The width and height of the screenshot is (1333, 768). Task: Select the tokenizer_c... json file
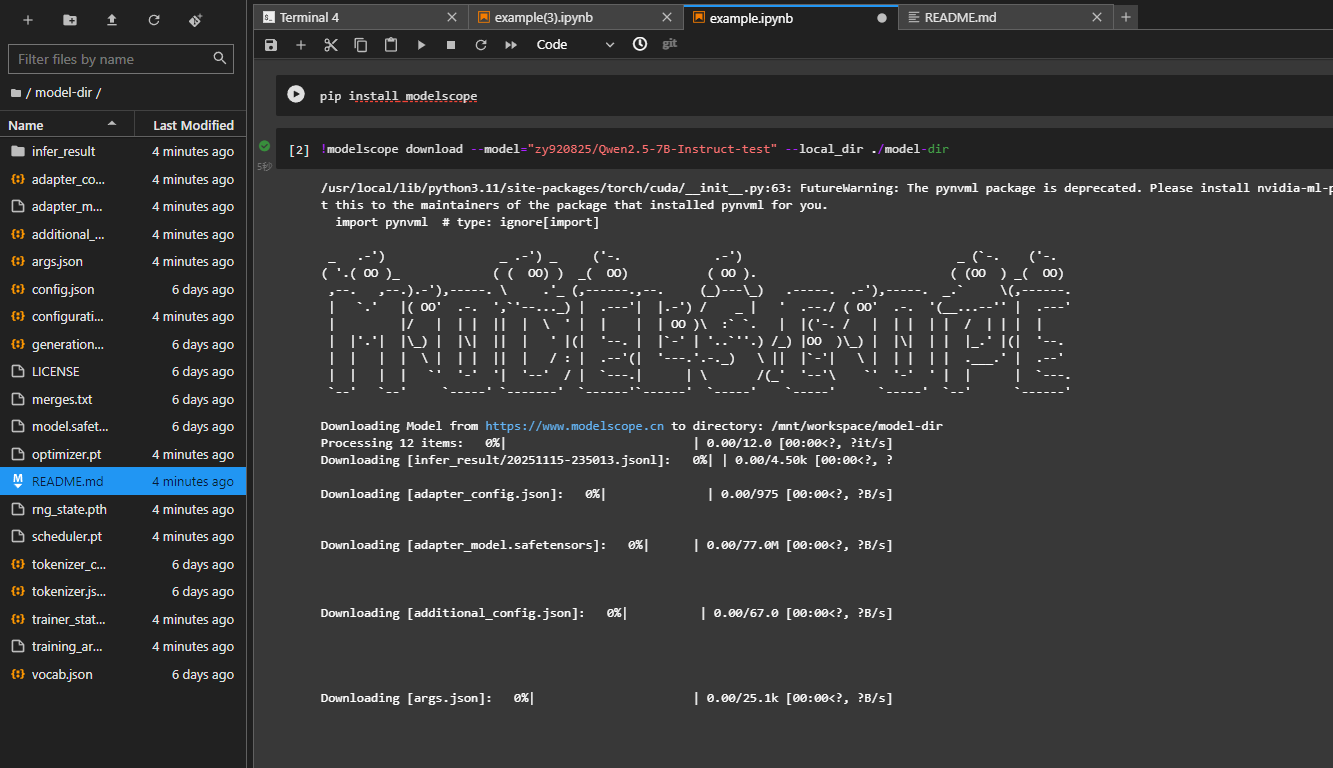(x=123, y=564)
